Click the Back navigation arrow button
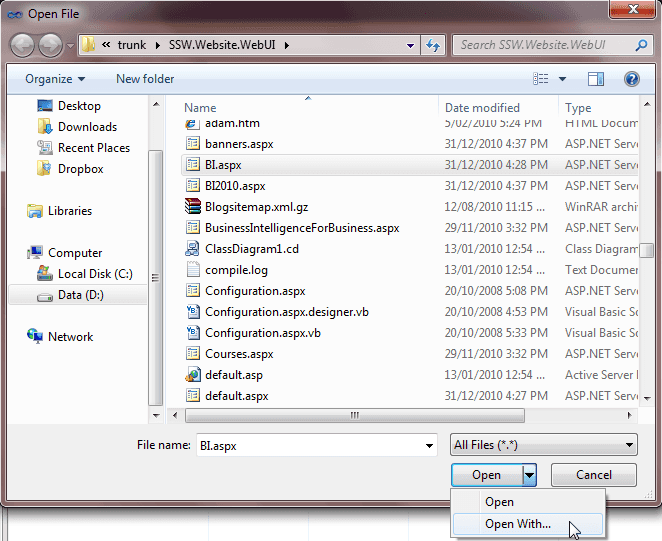The width and height of the screenshot is (662, 541). click(x=22, y=46)
